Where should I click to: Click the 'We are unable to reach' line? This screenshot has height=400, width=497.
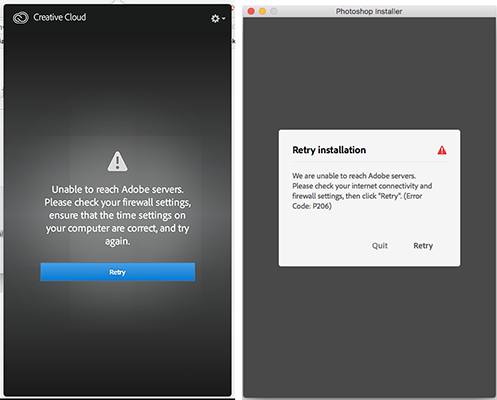354,176
